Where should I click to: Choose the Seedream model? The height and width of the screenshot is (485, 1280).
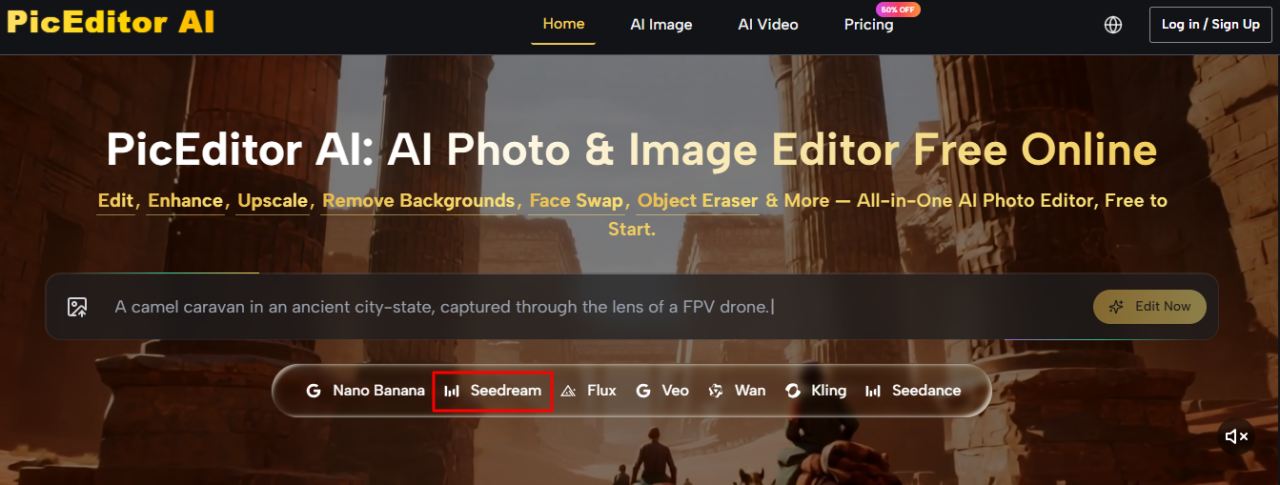click(493, 391)
